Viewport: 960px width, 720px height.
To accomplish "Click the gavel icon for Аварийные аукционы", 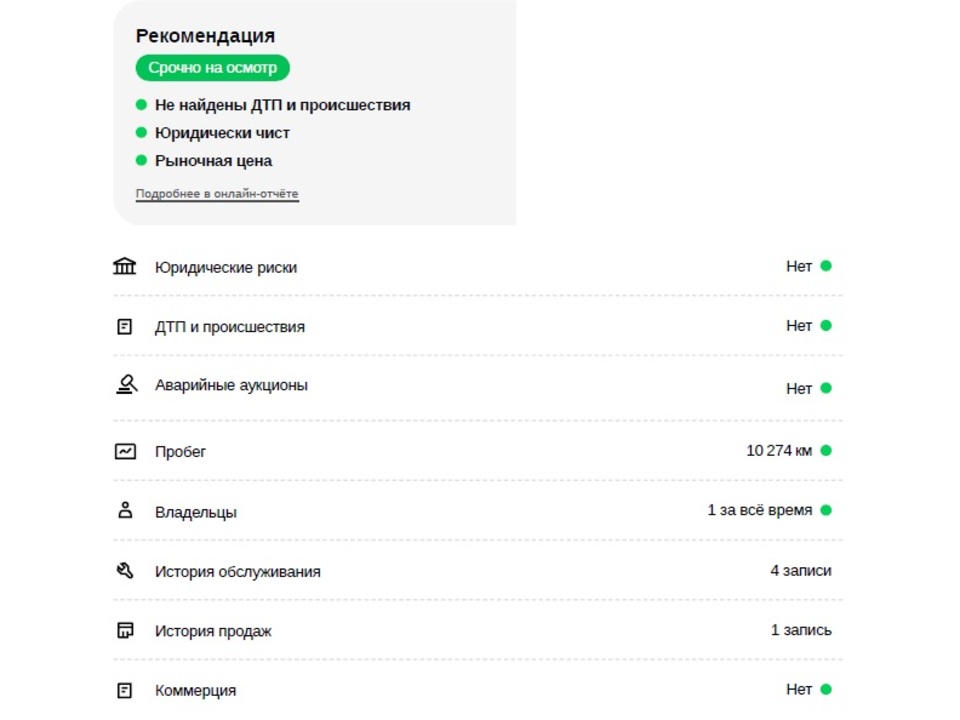I will 126,384.
